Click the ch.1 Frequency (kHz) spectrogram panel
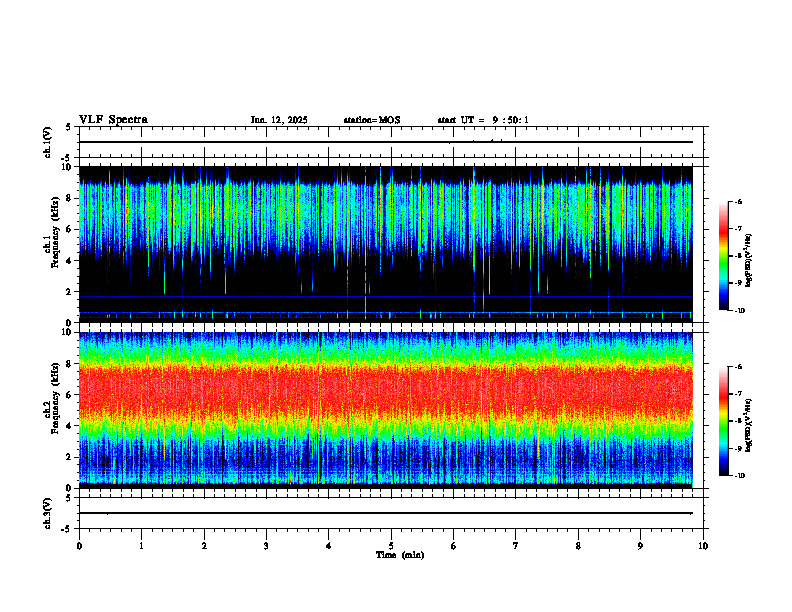 (x=385, y=244)
